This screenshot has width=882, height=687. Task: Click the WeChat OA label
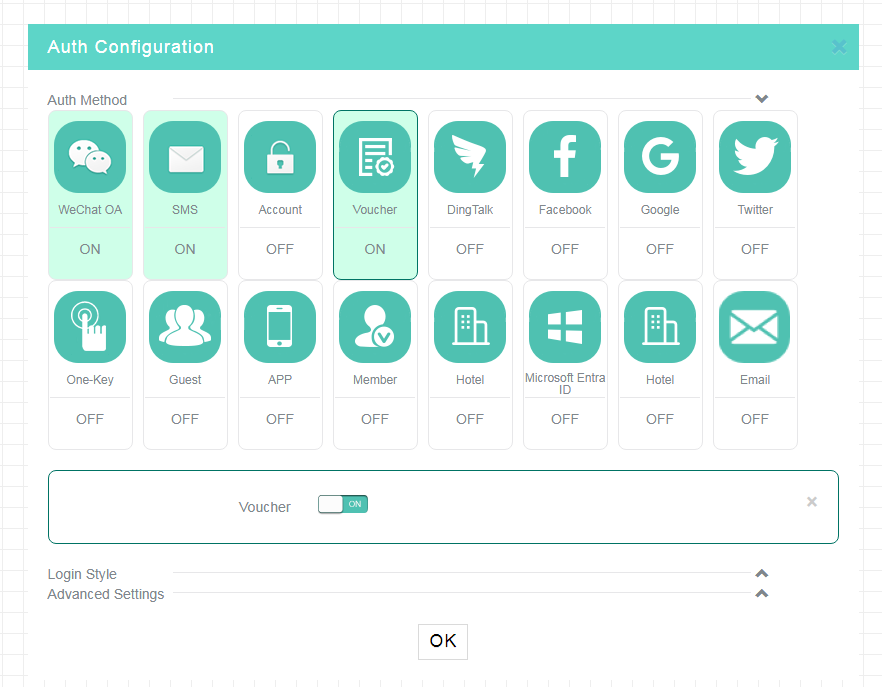(x=90, y=210)
